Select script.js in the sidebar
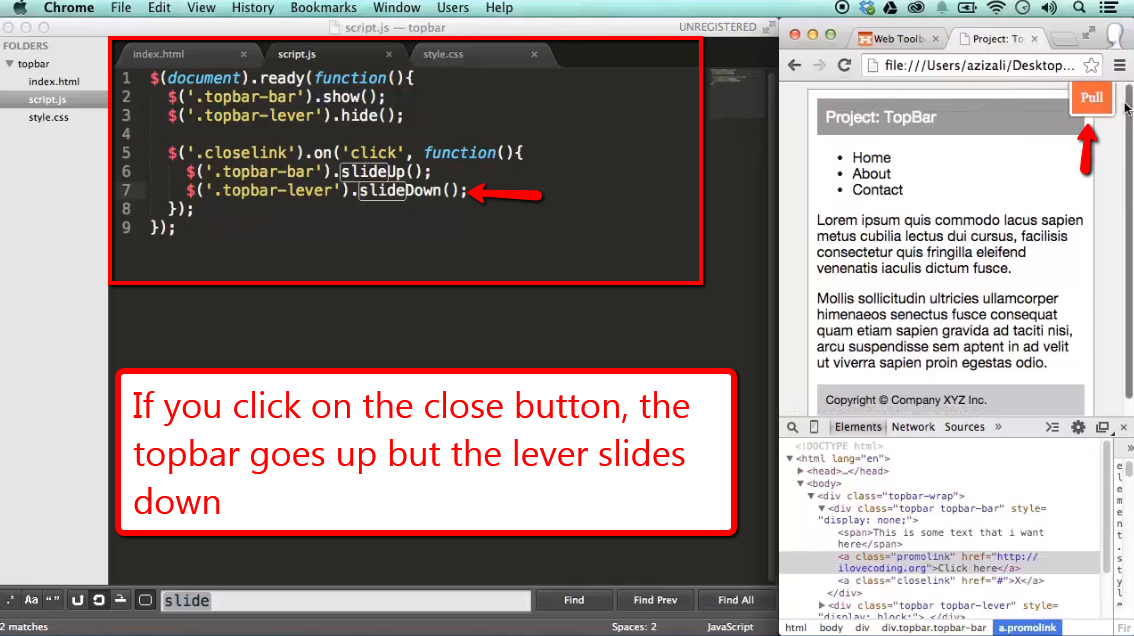 click(x=48, y=99)
